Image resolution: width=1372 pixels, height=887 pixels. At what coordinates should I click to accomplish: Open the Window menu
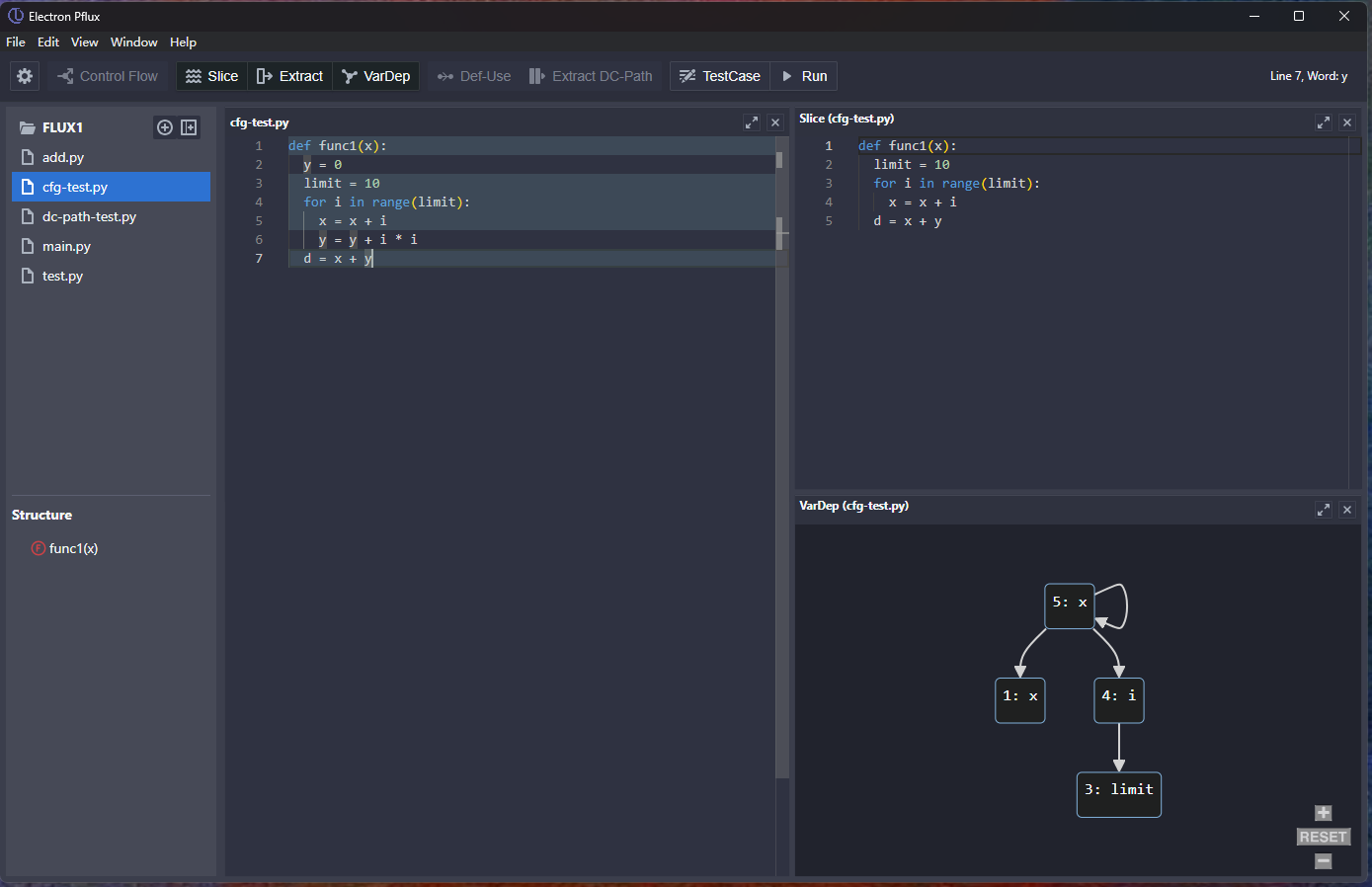click(133, 42)
